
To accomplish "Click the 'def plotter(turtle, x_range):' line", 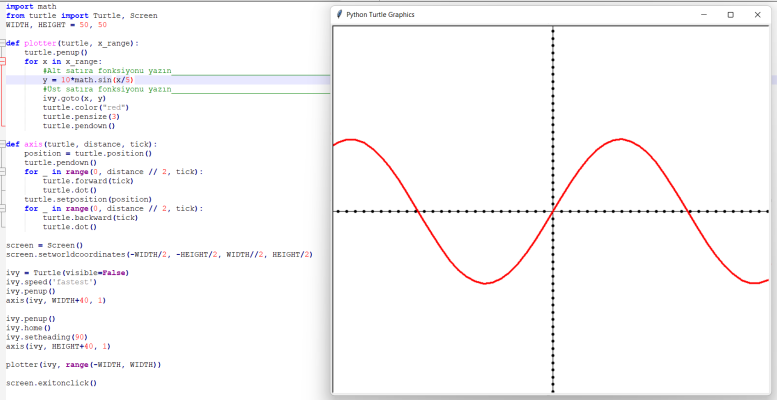I will [x=72, y=43].
